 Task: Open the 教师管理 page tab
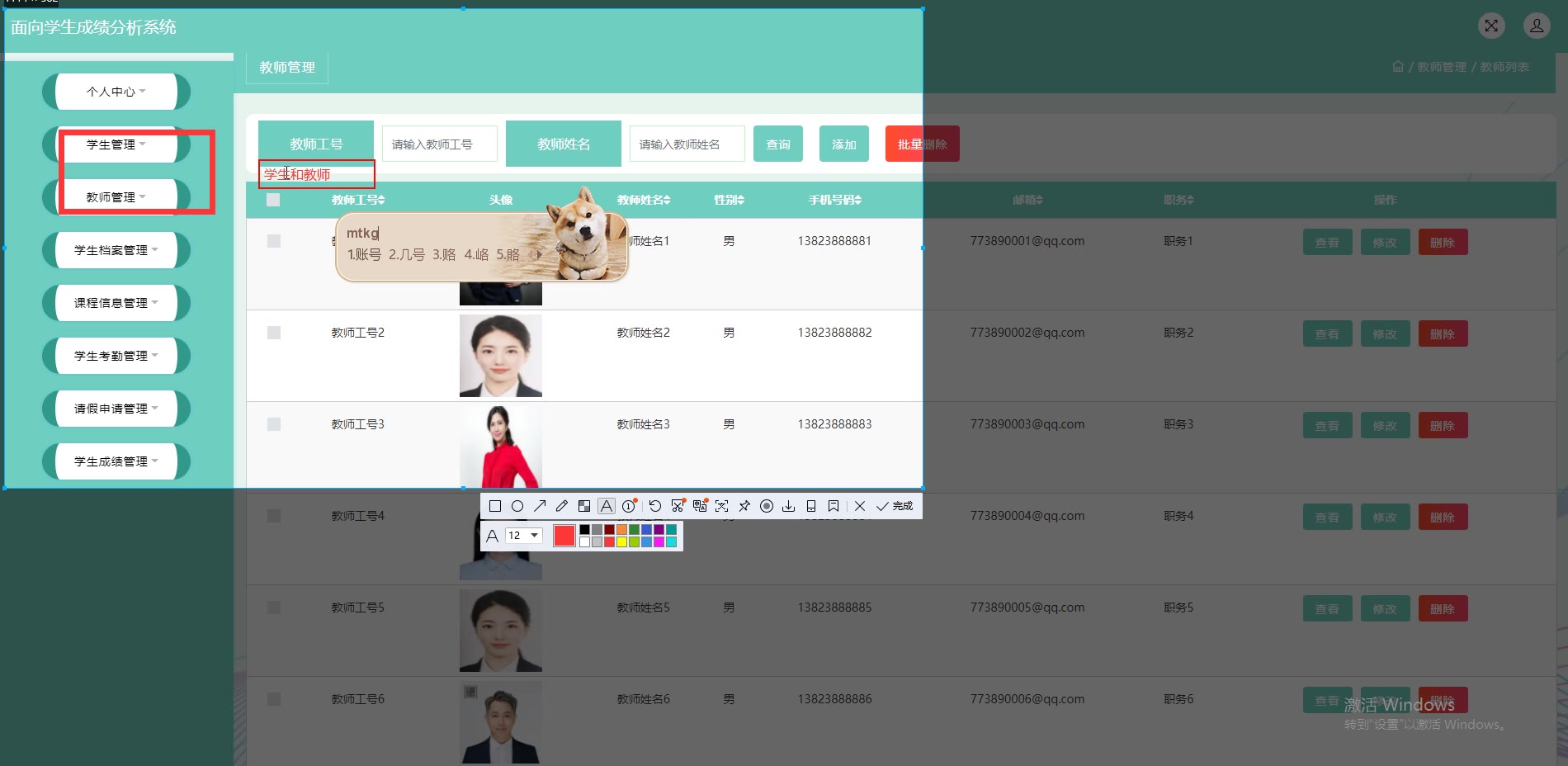287,68
